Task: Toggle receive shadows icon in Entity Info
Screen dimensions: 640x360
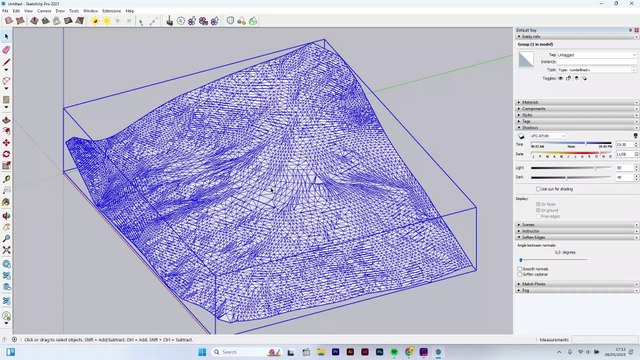Action: [576, 78]
